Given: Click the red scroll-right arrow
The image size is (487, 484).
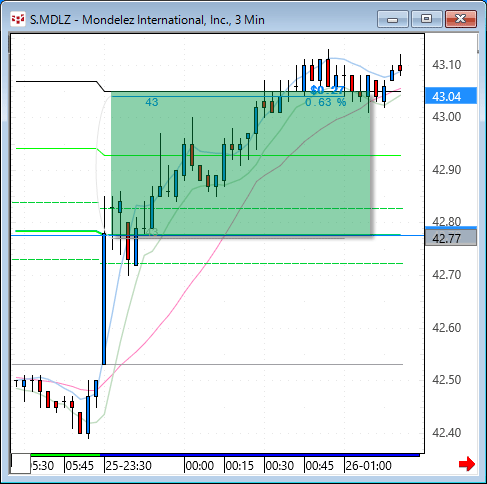Looking at the screenshot, I should pyautogui.click(x=467, y=464).
